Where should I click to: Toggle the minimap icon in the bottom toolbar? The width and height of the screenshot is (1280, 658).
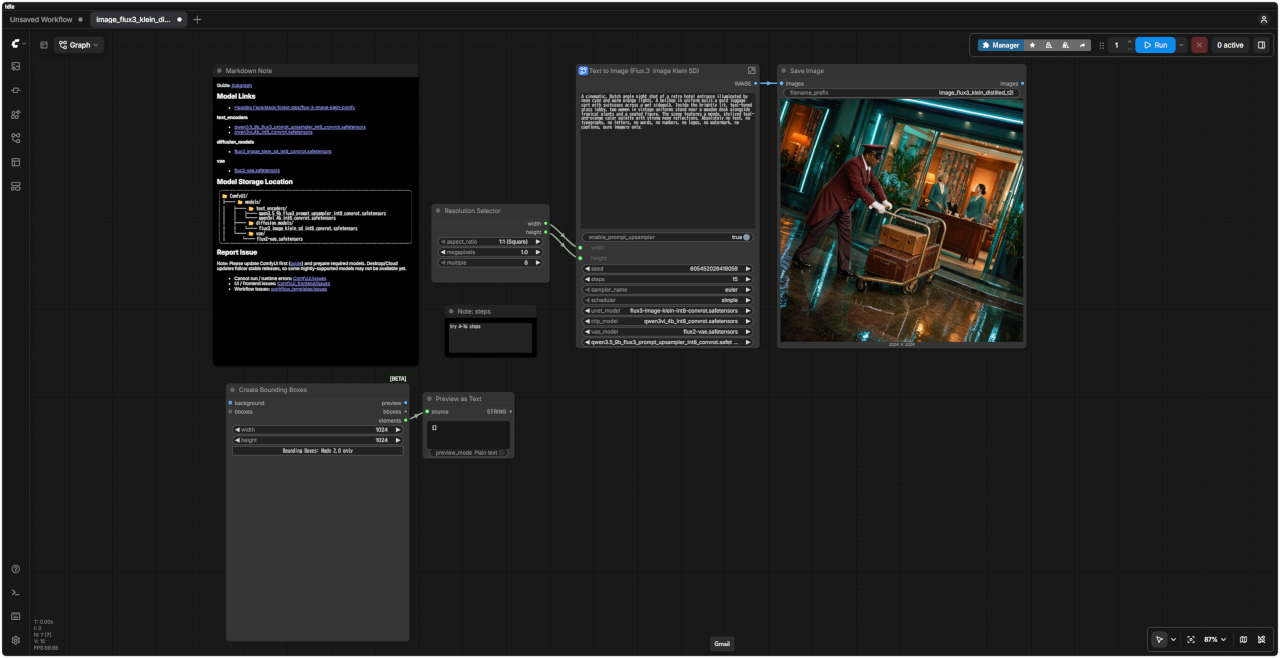coord(1243,639)
